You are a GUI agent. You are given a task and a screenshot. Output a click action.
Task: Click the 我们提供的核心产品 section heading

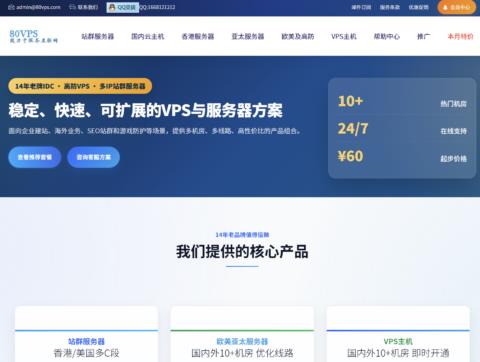point(242,251)
